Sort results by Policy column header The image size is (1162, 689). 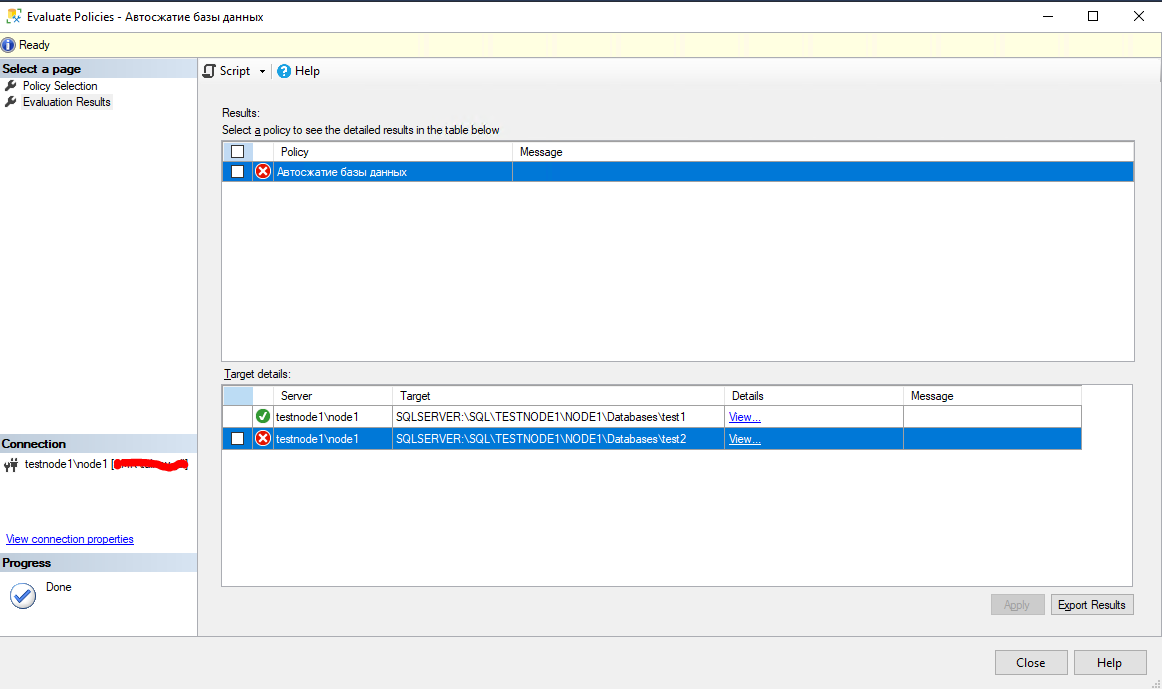point(393,151)
